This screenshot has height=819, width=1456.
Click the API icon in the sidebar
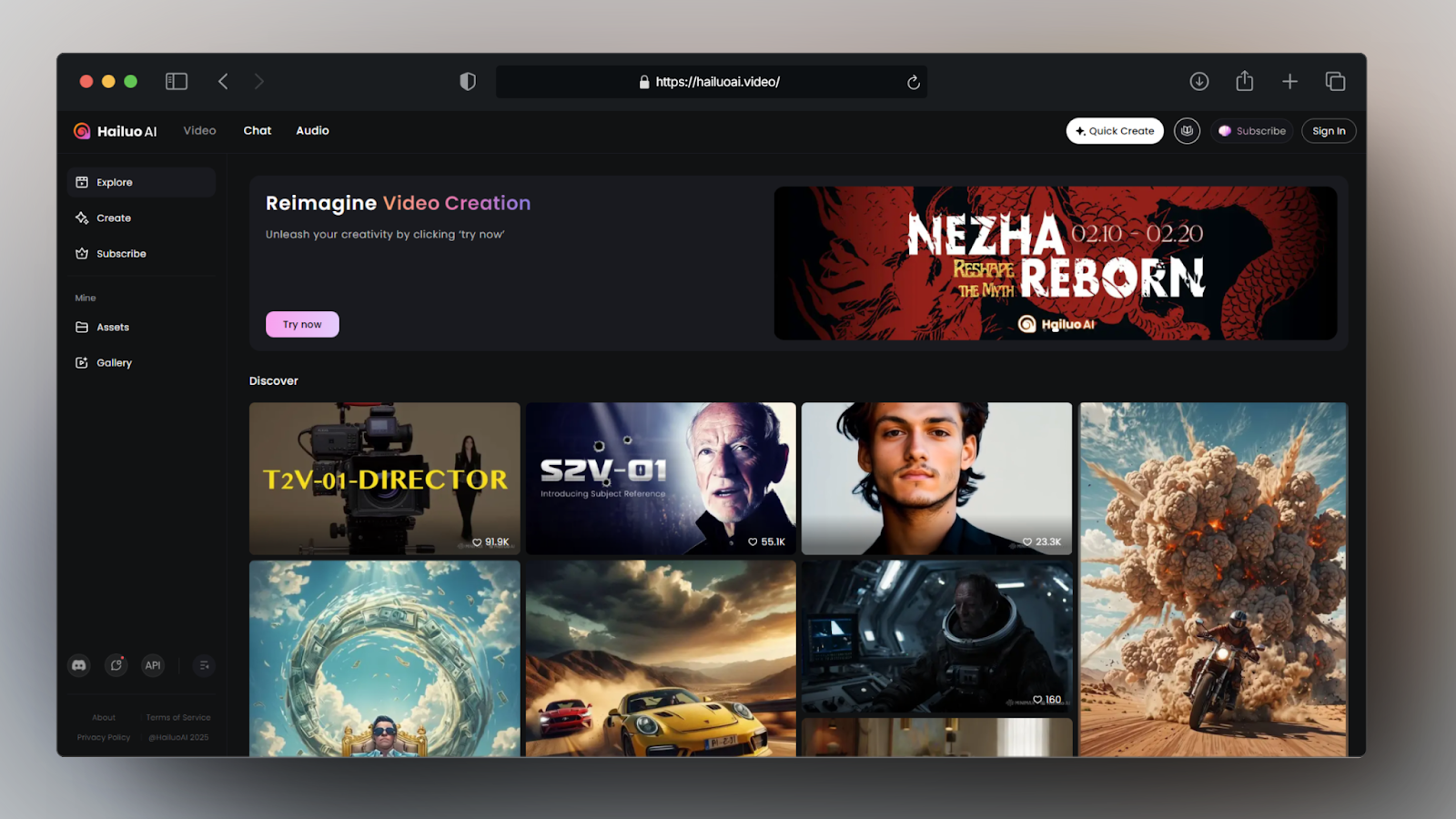coord(153,665)
